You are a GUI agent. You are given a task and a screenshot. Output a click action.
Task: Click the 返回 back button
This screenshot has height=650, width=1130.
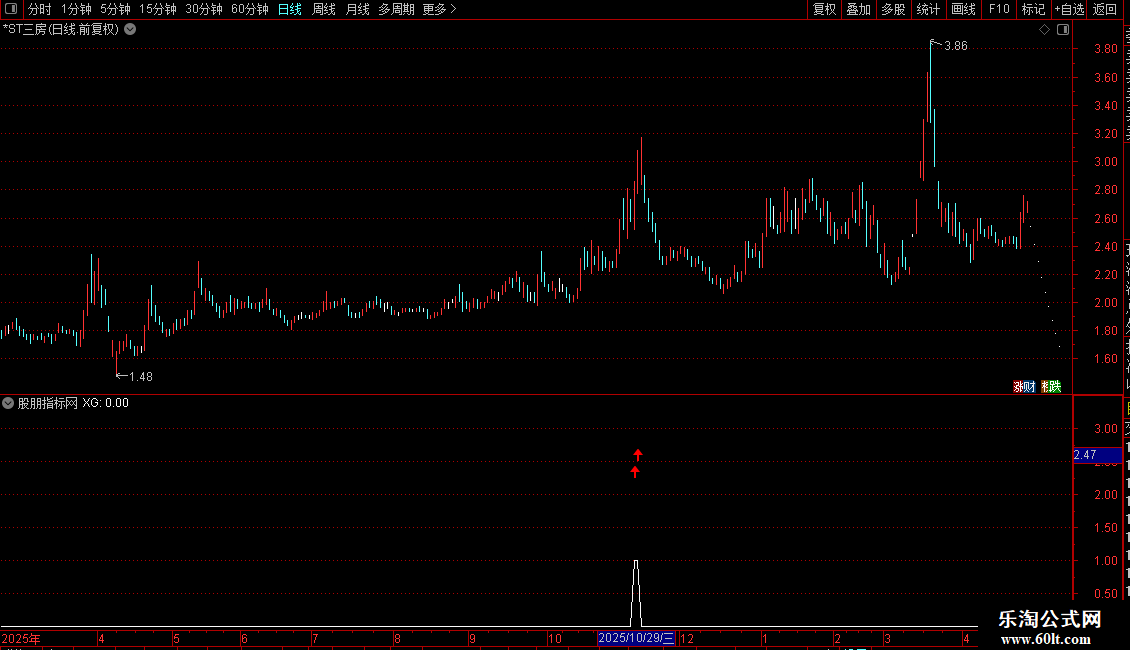coord(1105,9)
